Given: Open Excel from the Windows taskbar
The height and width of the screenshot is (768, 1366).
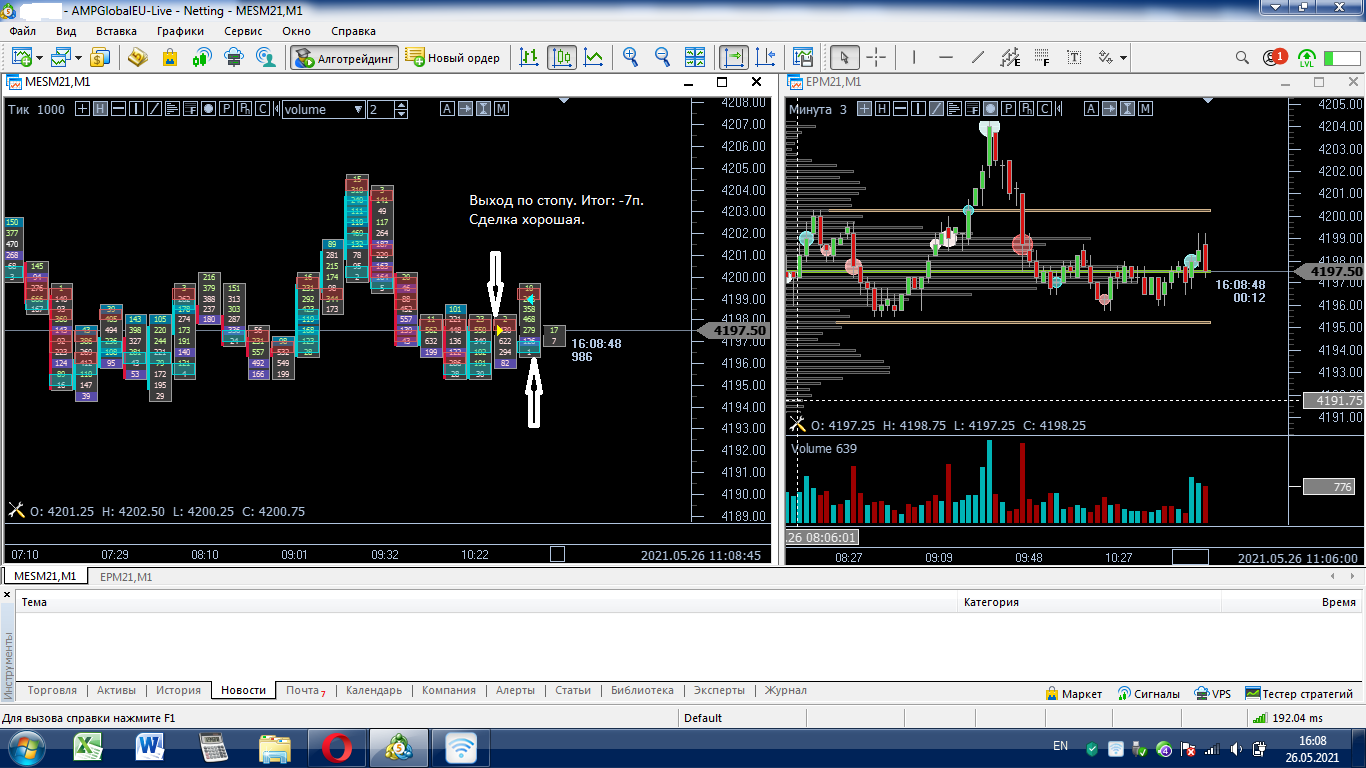Looking at the screenshot, I should [x=89, y=747].
